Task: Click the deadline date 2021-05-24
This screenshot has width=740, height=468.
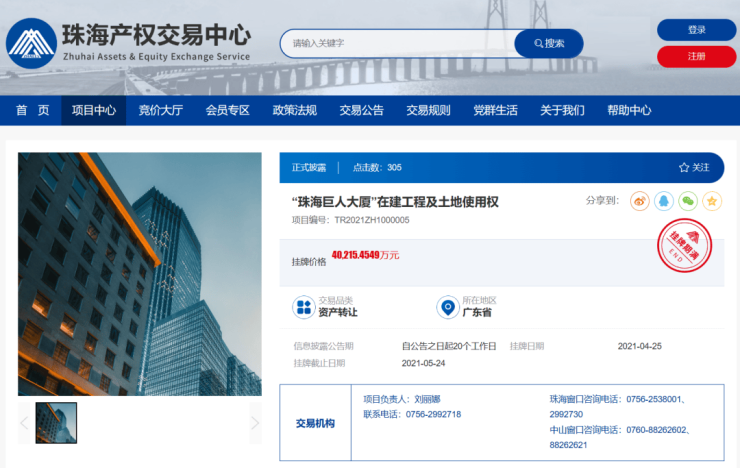Action: (423, 363)
